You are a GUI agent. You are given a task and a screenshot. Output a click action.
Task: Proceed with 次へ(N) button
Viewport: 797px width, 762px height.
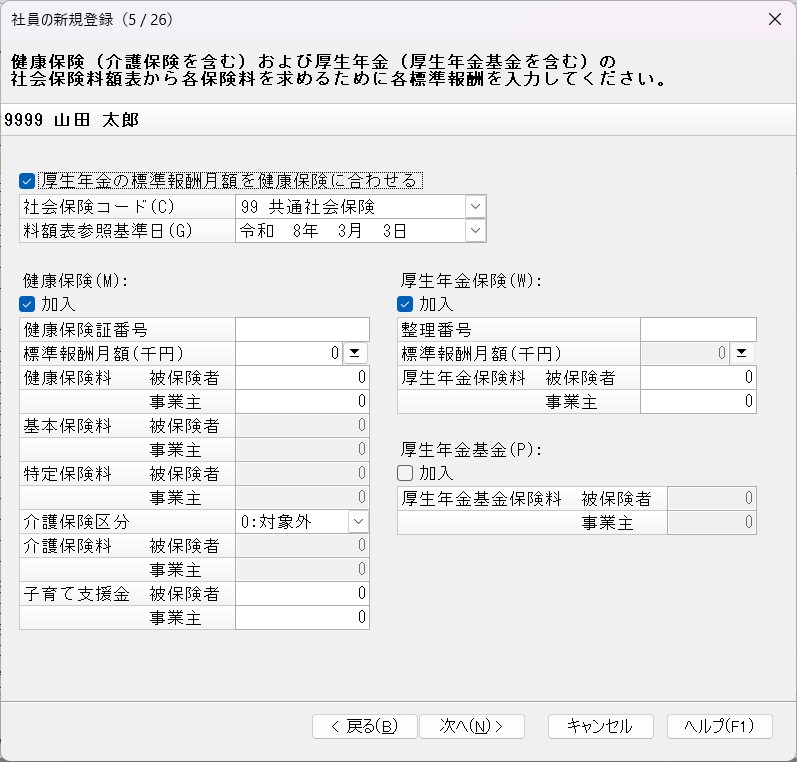[471, 727]
